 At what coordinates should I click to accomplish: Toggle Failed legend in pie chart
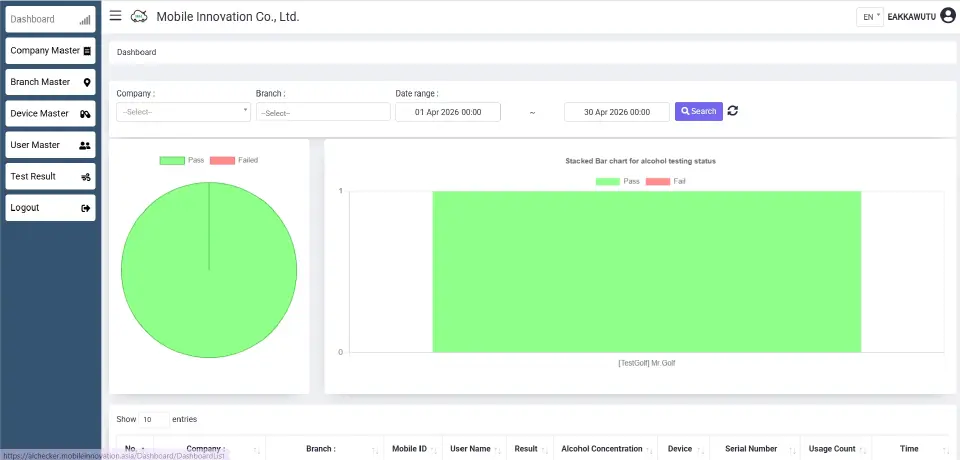pos(235,160)
